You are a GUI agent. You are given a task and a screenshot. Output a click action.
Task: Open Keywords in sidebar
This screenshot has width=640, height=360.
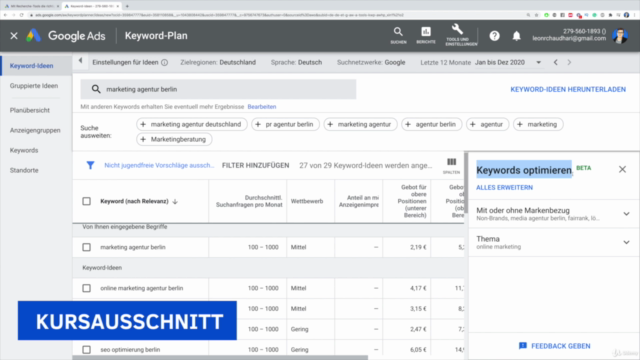(24, 150)
